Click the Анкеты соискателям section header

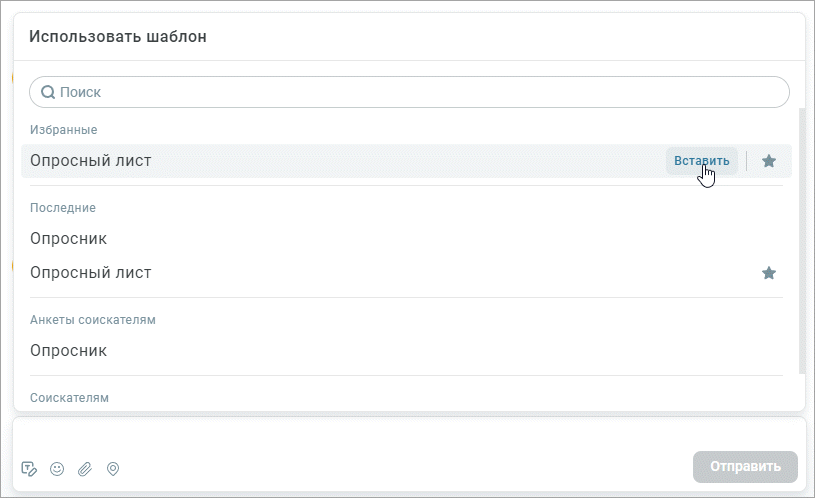pos(93,320)
